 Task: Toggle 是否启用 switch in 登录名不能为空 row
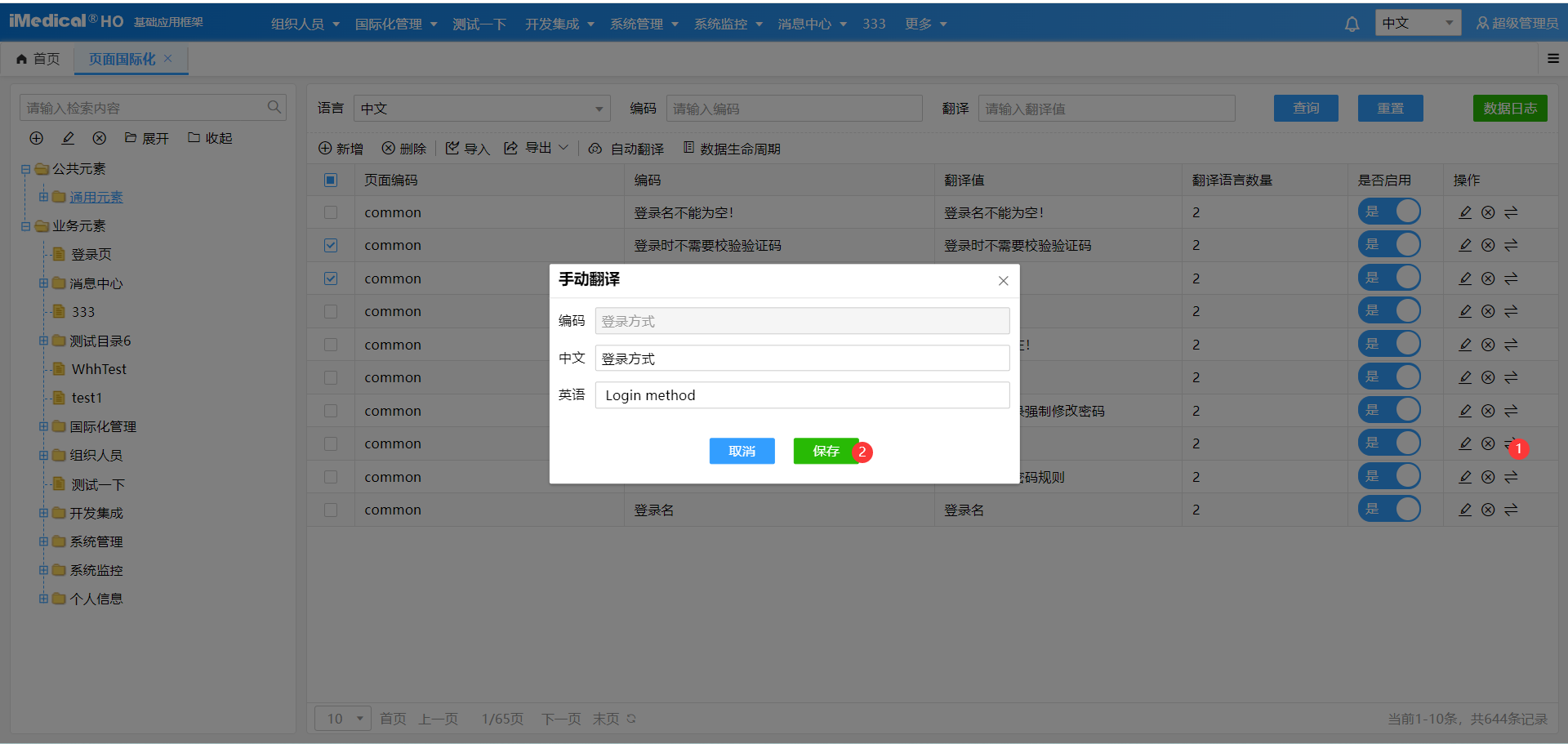click(1389, 212)
